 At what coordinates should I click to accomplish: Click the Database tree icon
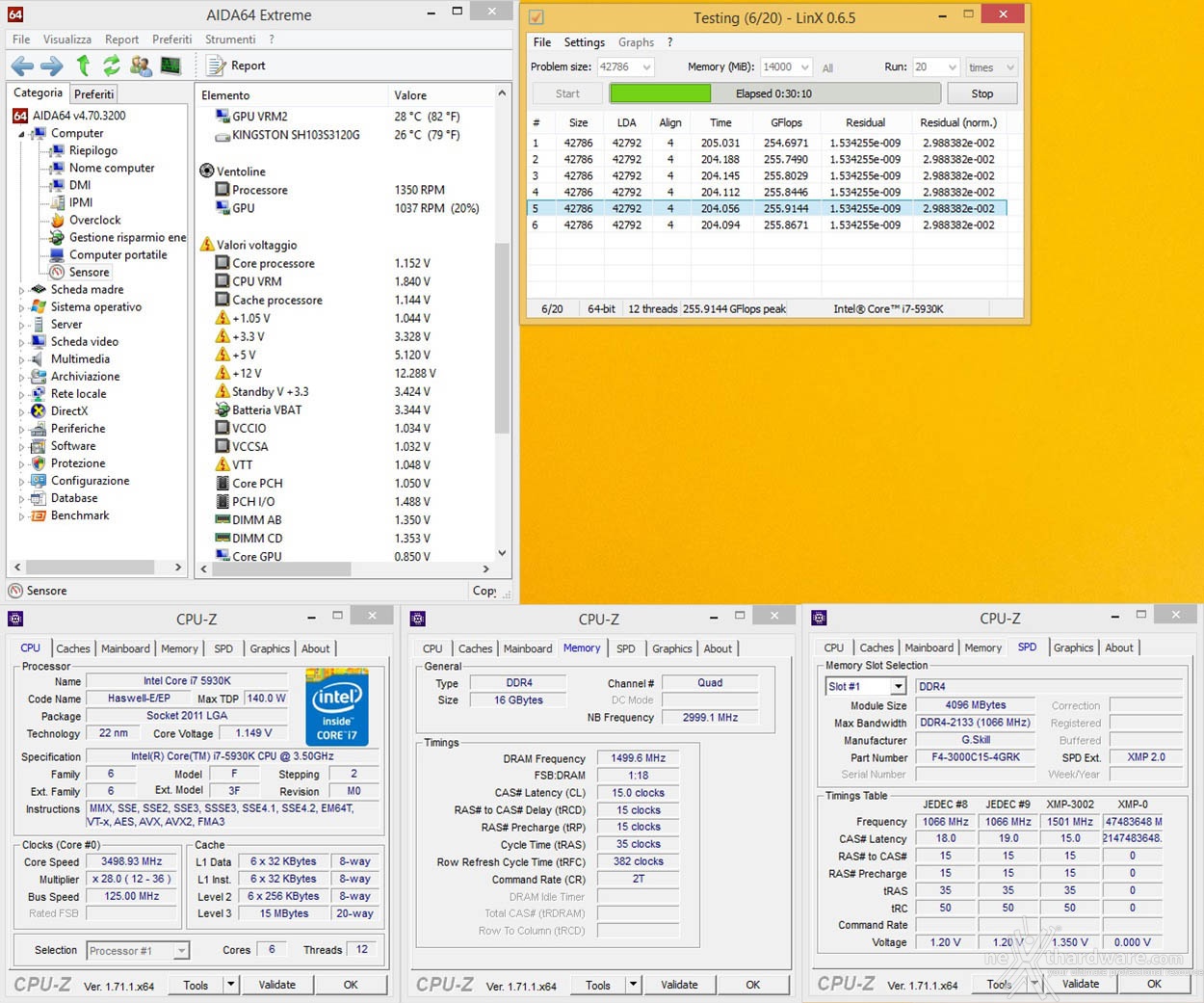pyautogui.click(x=39, y=498)
